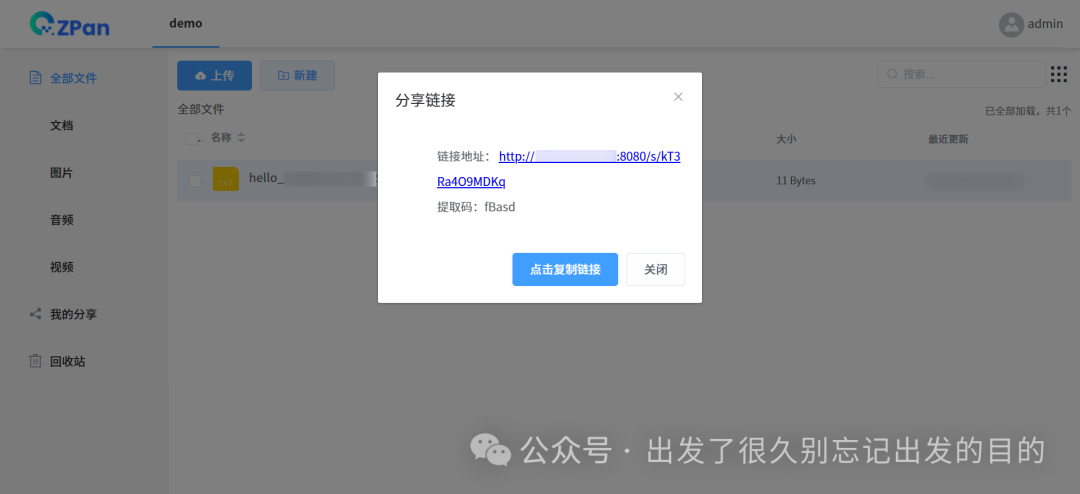The height and width of the screenshot is (494, 1080).
Task: Click 点击复制链接 button
Action: coord(565,269)
